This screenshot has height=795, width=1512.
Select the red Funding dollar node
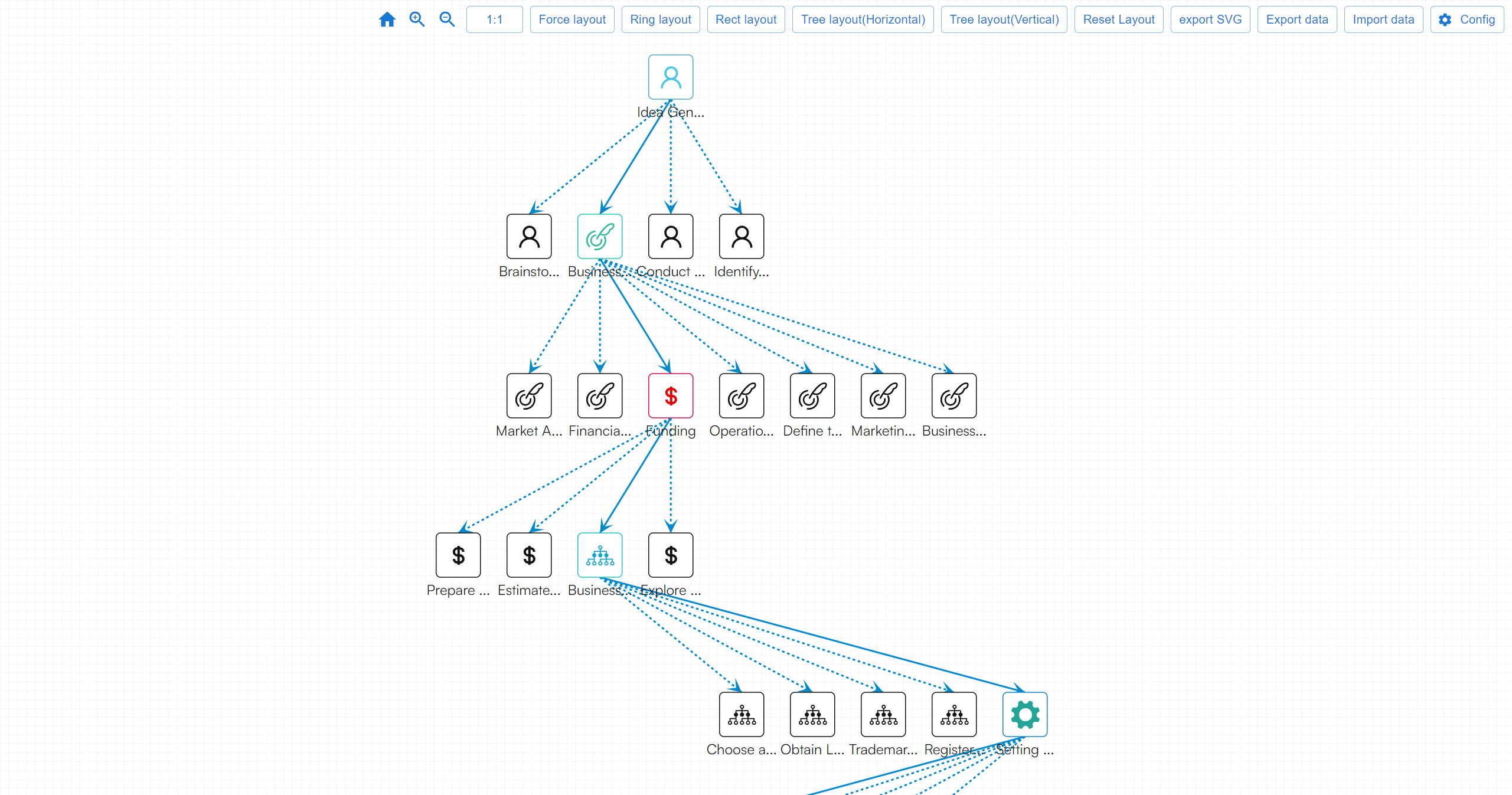click(x=671, y=395)
